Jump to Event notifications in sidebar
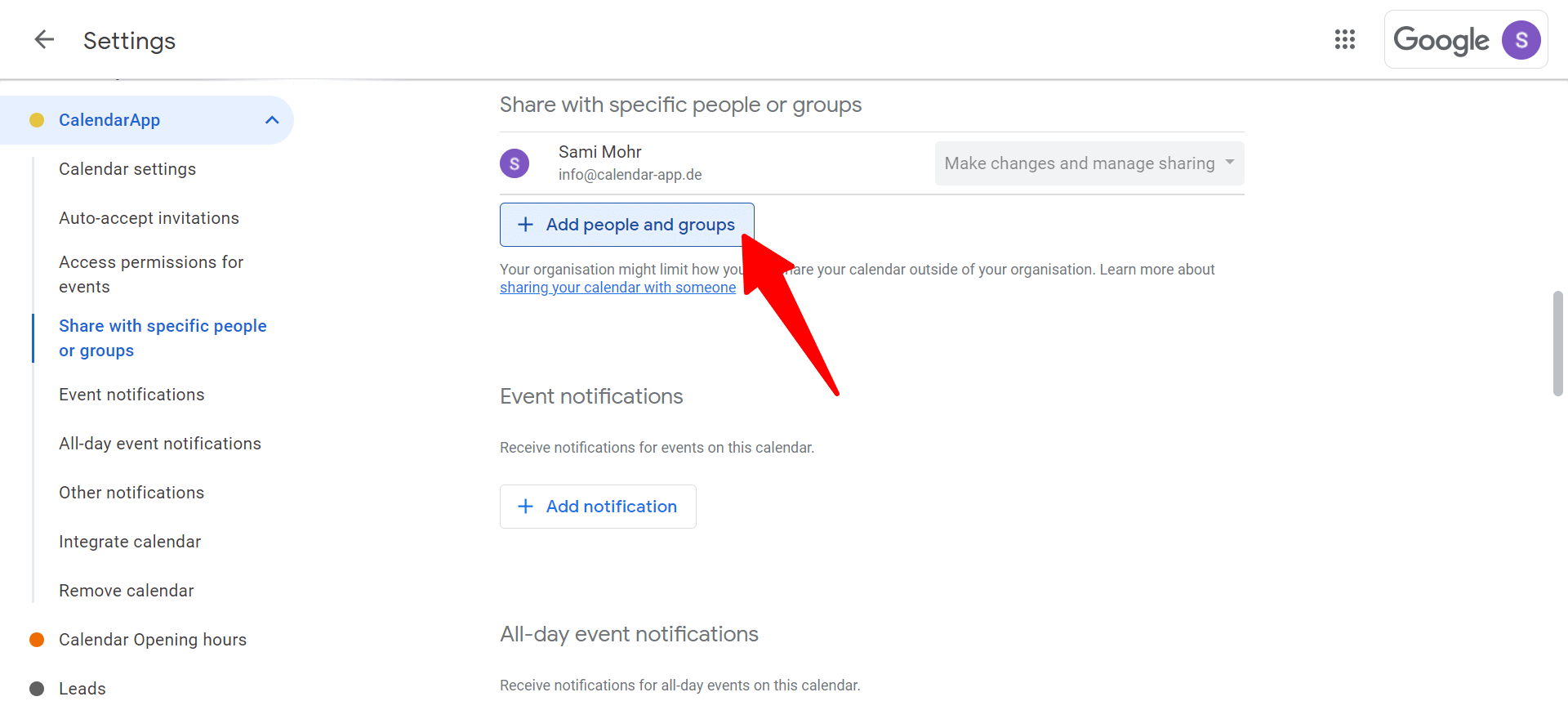The height and width of the screenshot is (719, 1568). (131, 395)
